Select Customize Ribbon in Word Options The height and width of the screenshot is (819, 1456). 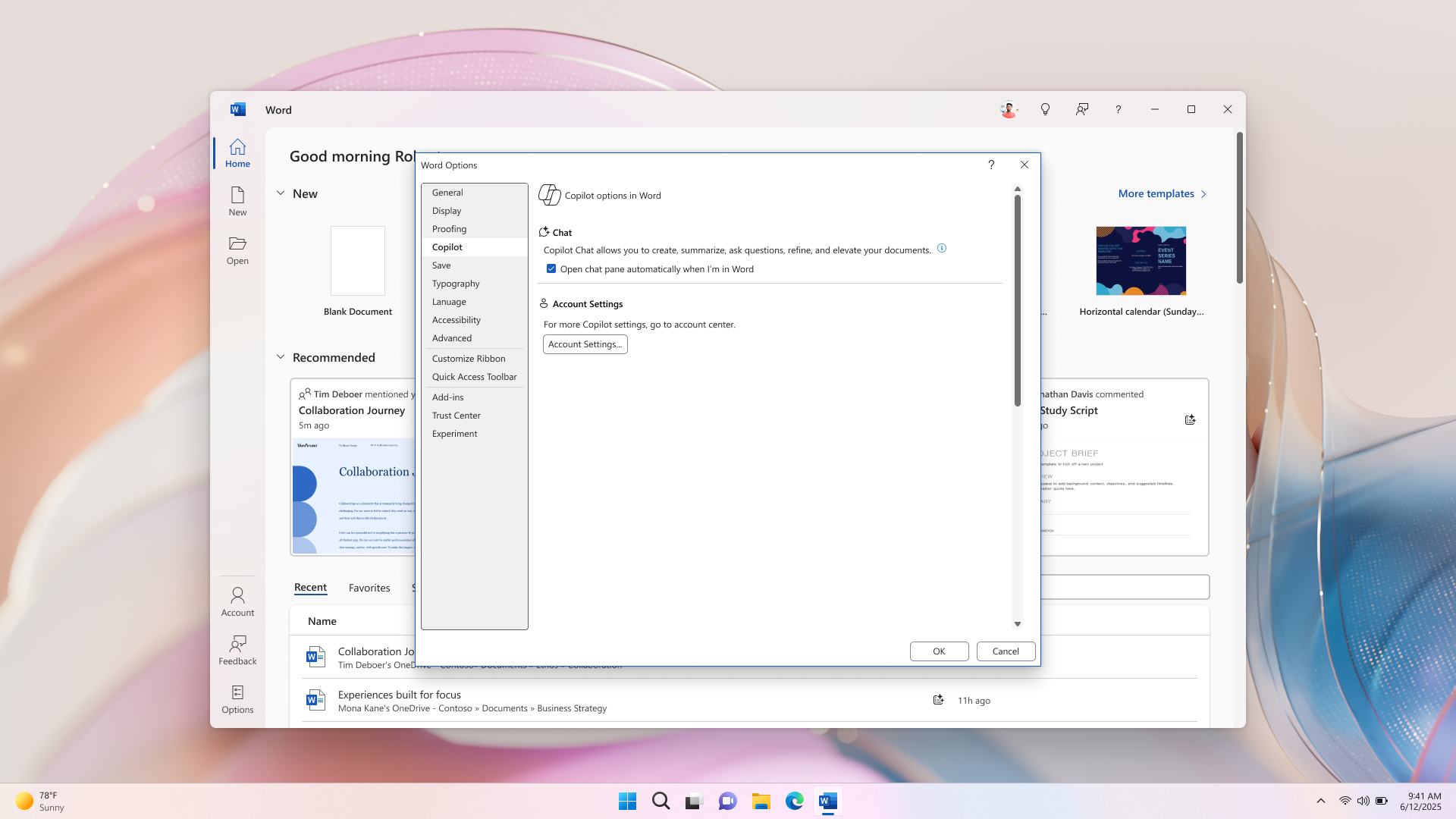pyautogui.click(x=474, y=359)
